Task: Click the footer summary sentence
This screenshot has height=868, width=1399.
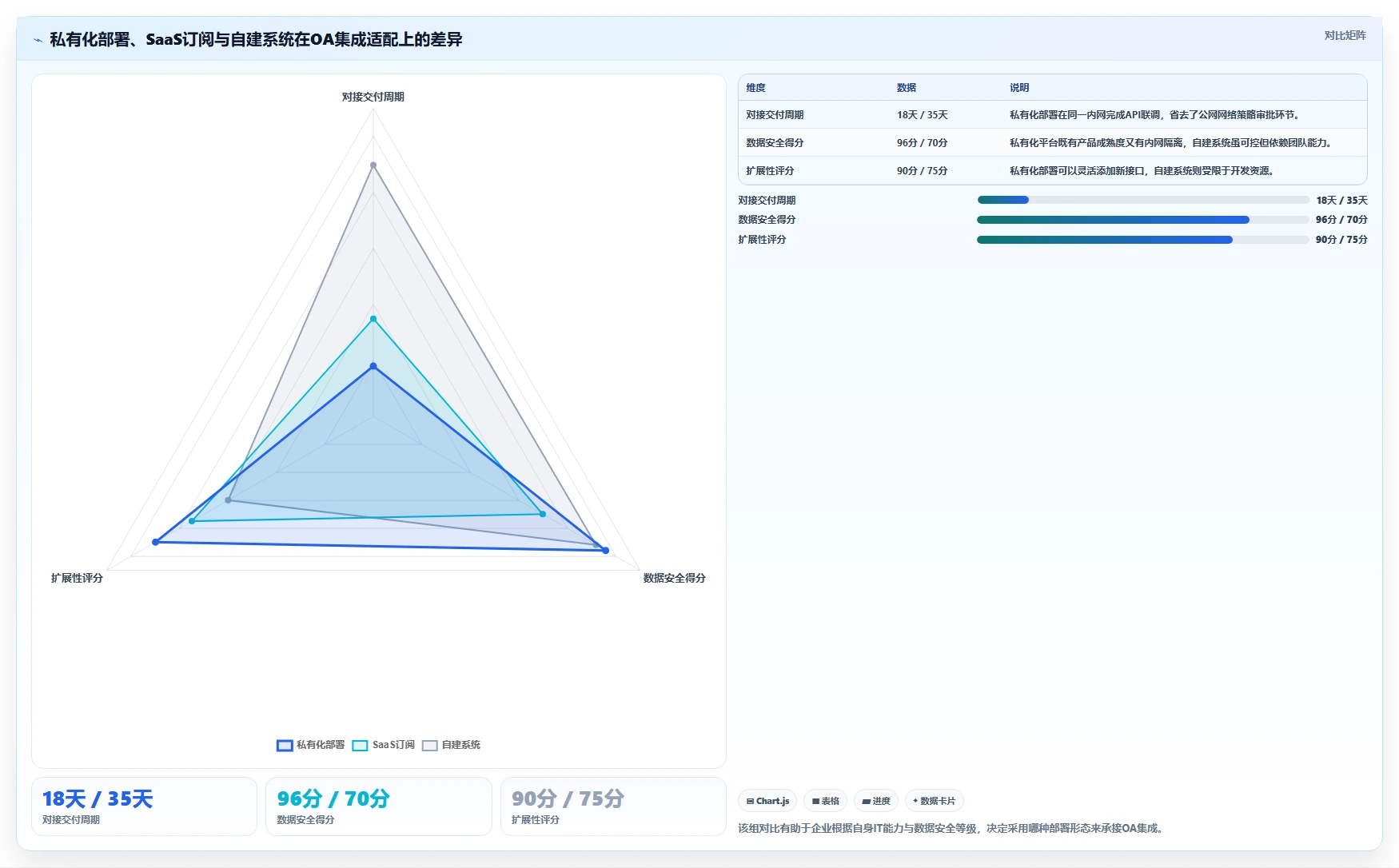Action: pyautogui.click(x=952, y=828)
